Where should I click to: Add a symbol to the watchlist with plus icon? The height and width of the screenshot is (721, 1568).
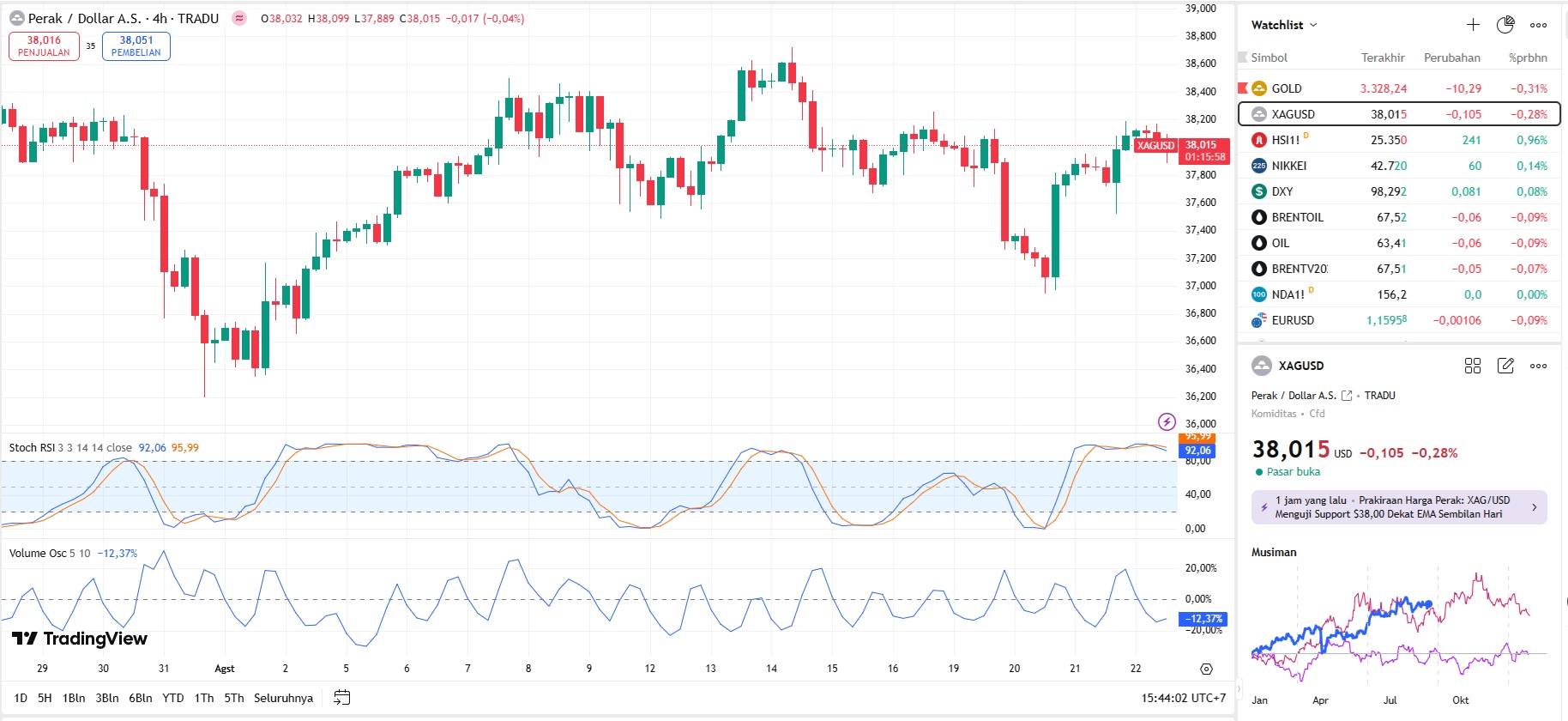tap(1473, 25)
